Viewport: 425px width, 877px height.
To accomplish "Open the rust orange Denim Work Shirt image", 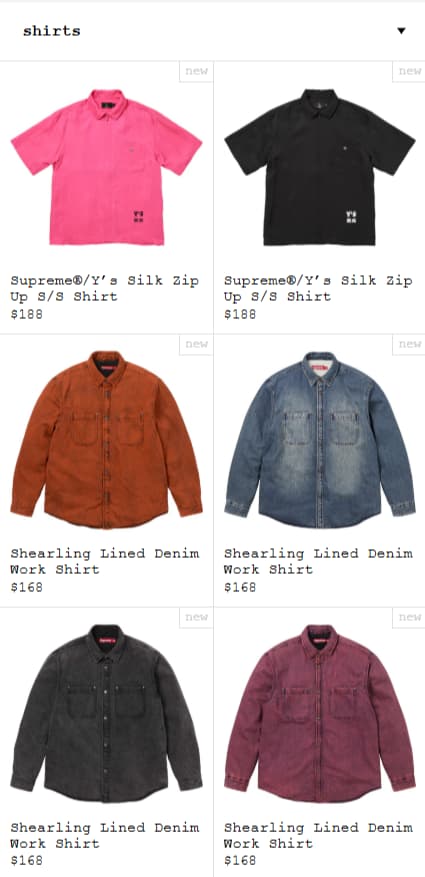I will point(106,440).
